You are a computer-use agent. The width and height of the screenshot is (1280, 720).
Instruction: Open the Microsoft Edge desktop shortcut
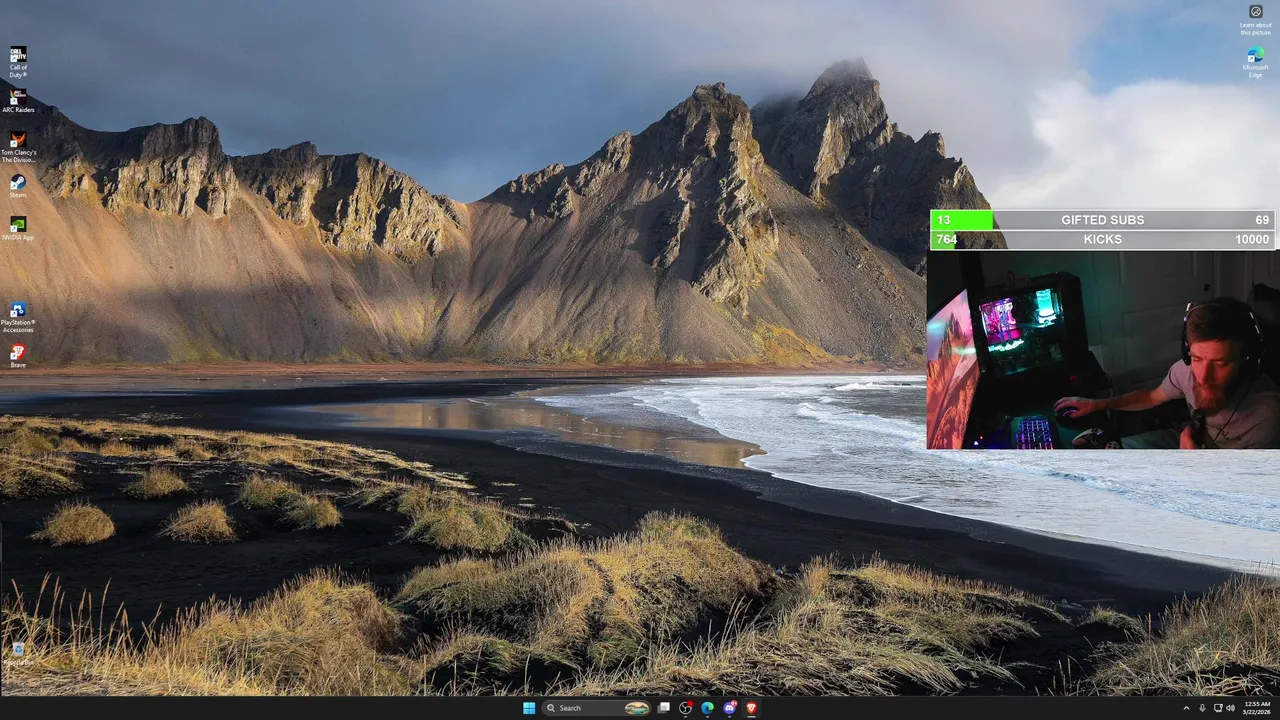pos(1256,62)
